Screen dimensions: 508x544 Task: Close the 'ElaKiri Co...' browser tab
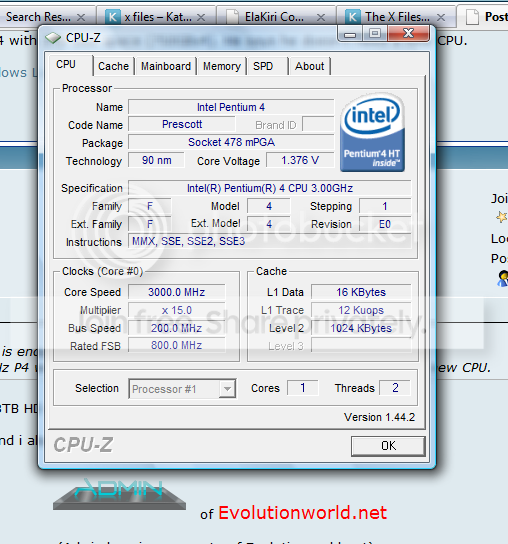pos(321,17)
